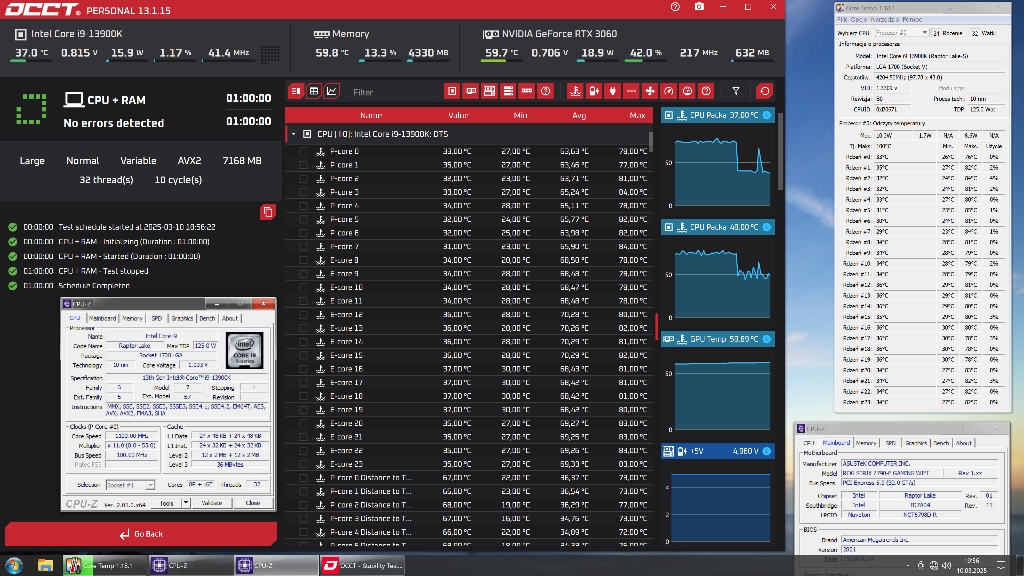The height and width of the screenshot is (576, 1024).
Task: Copy test log with red clipboard icon
Action: pos(268,212)
